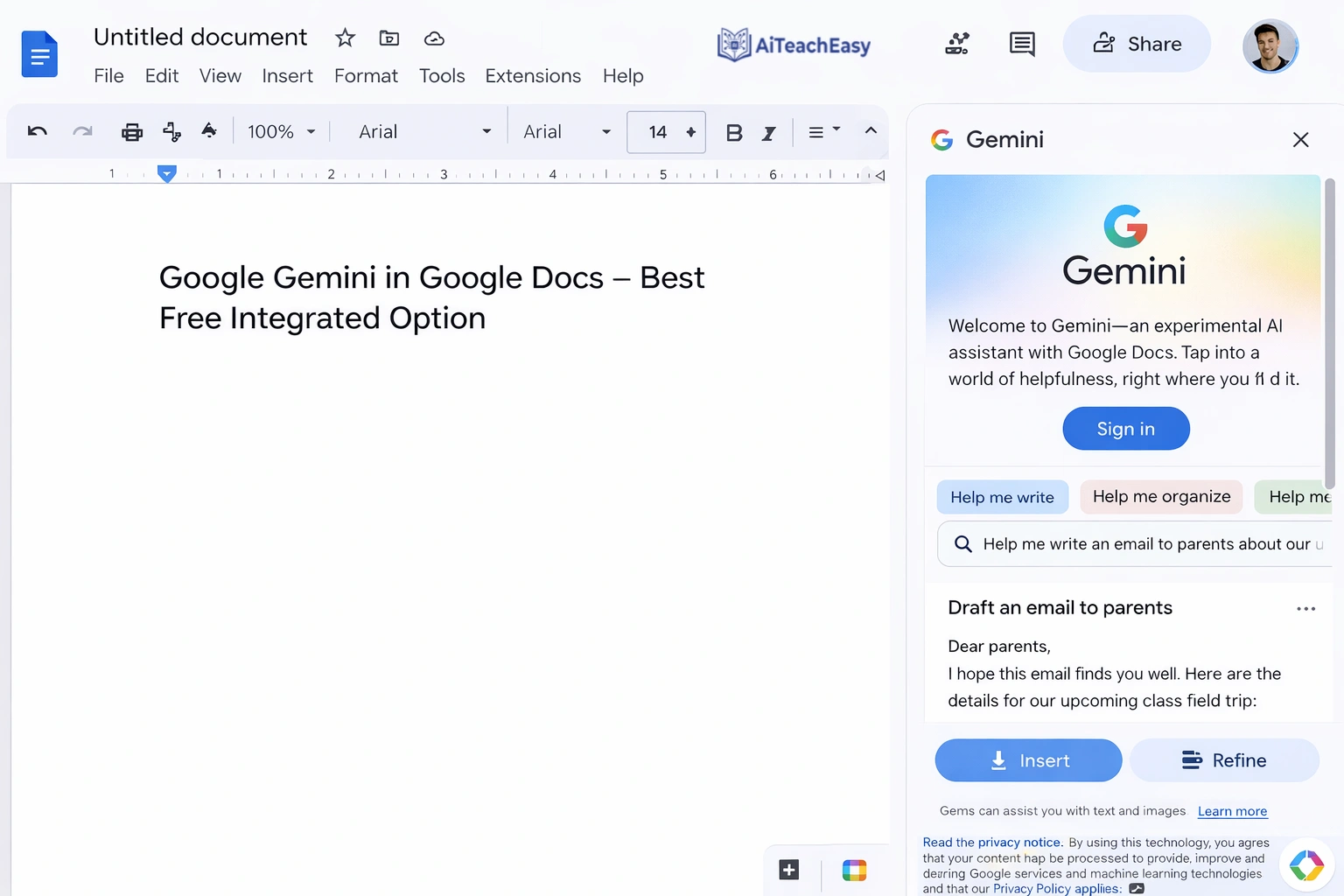Image resolution: width=1344 pixels, height=896 pixels.
Task: Sign in to Gemini
Action: click(x=1125, y=429)
